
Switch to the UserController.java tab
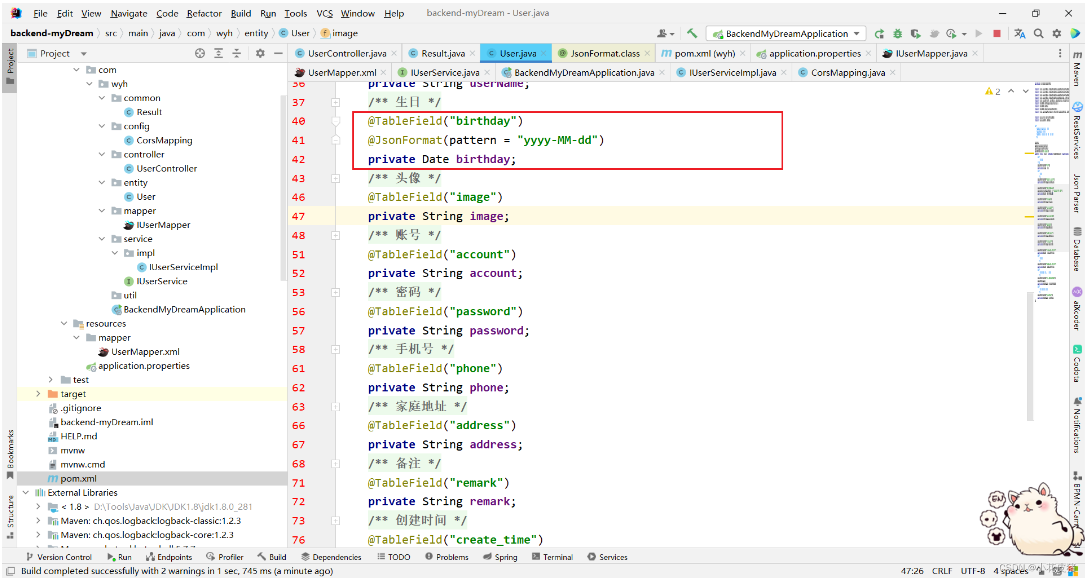(x=346, y=53)
